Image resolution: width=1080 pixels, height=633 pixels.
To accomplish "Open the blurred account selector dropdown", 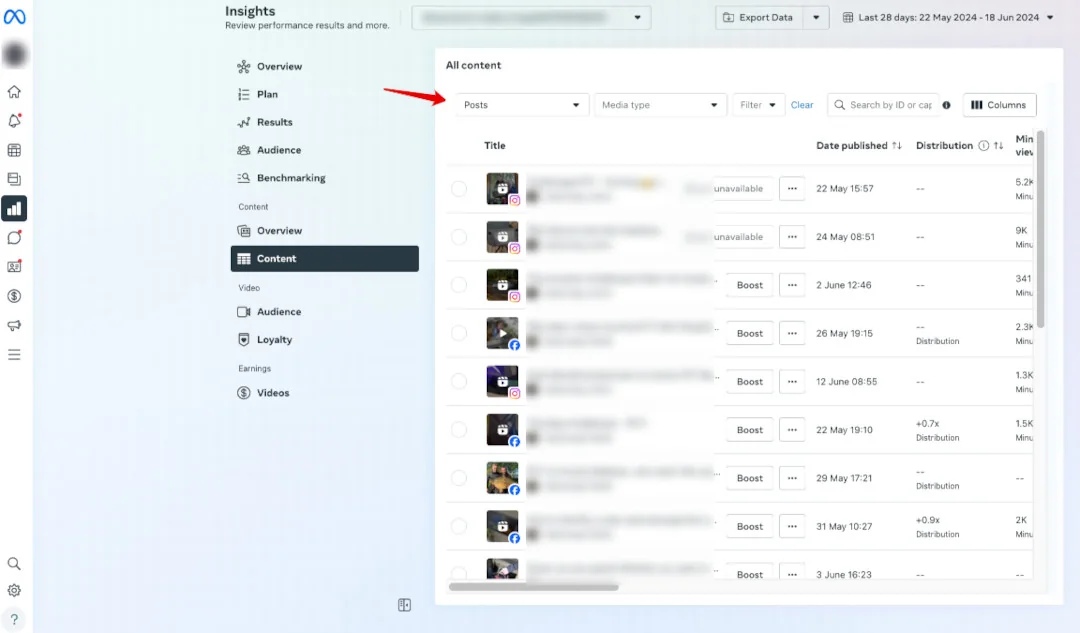I will tap(531, 17).
